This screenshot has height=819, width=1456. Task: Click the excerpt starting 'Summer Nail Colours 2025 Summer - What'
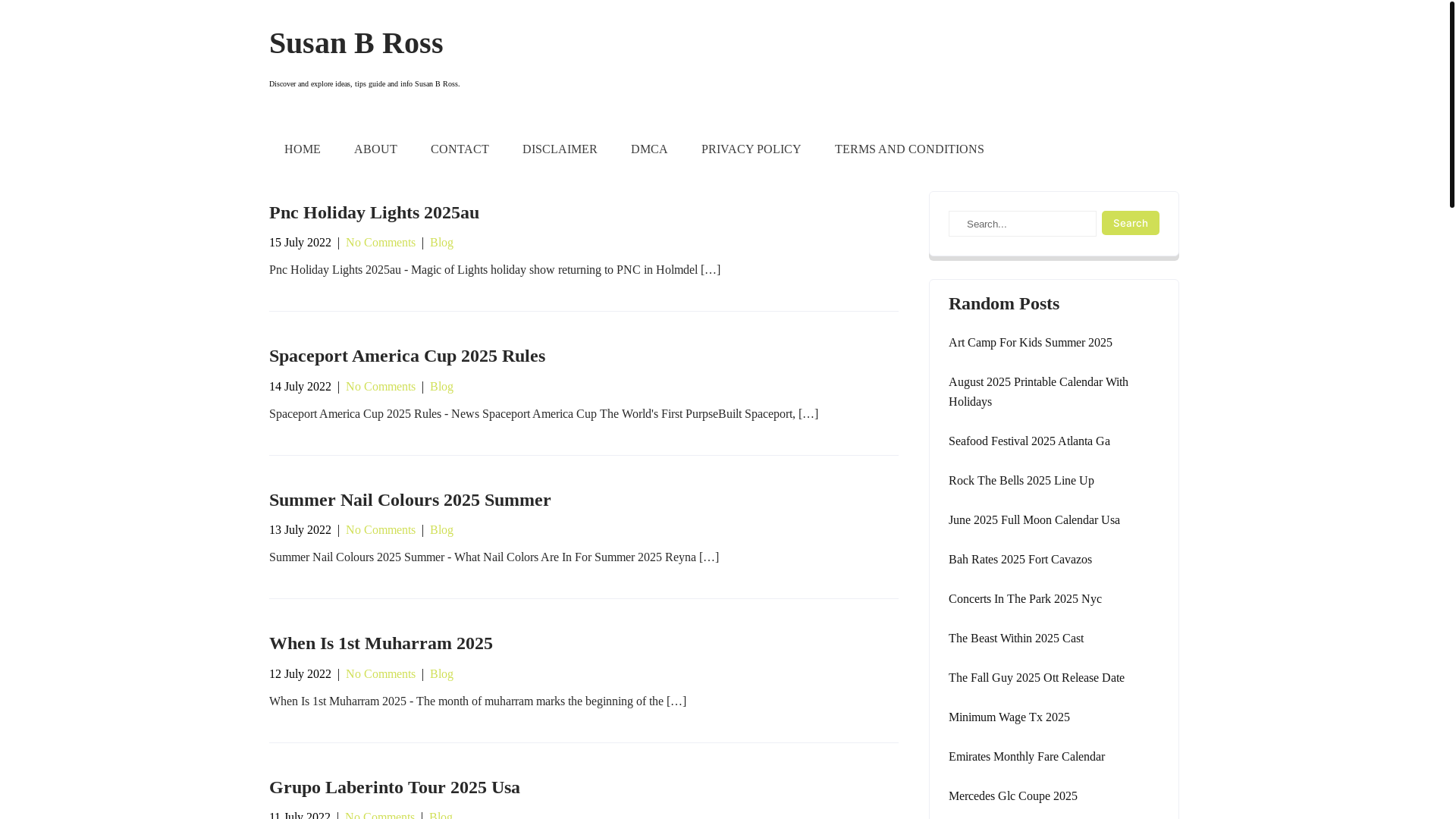pyautogui.click(x=494, y=557)
